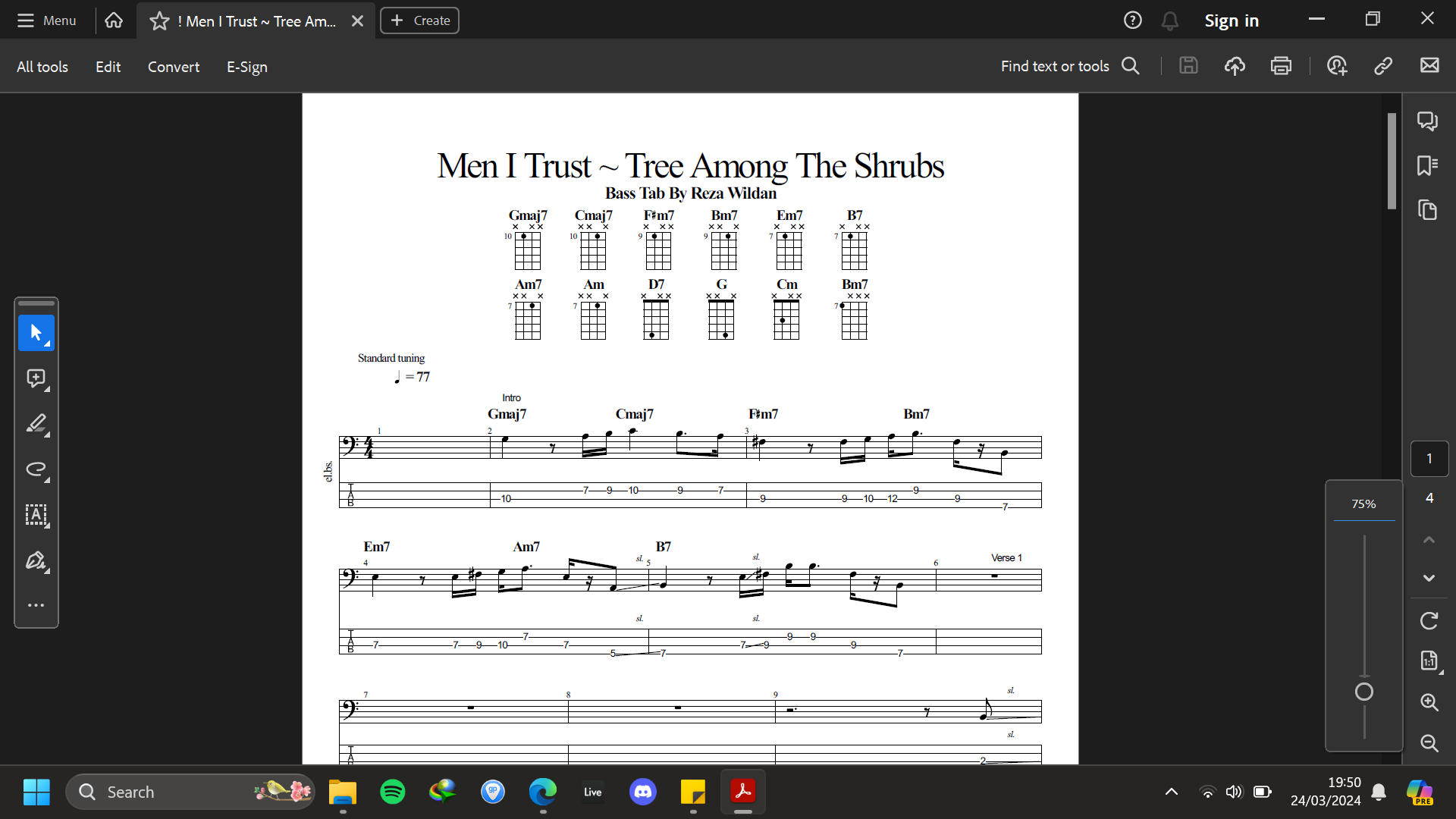The height and width of the screenshot is (819, 1456).
Task: Open Ableton Live from the taskbar
Action: click(593, 792)
